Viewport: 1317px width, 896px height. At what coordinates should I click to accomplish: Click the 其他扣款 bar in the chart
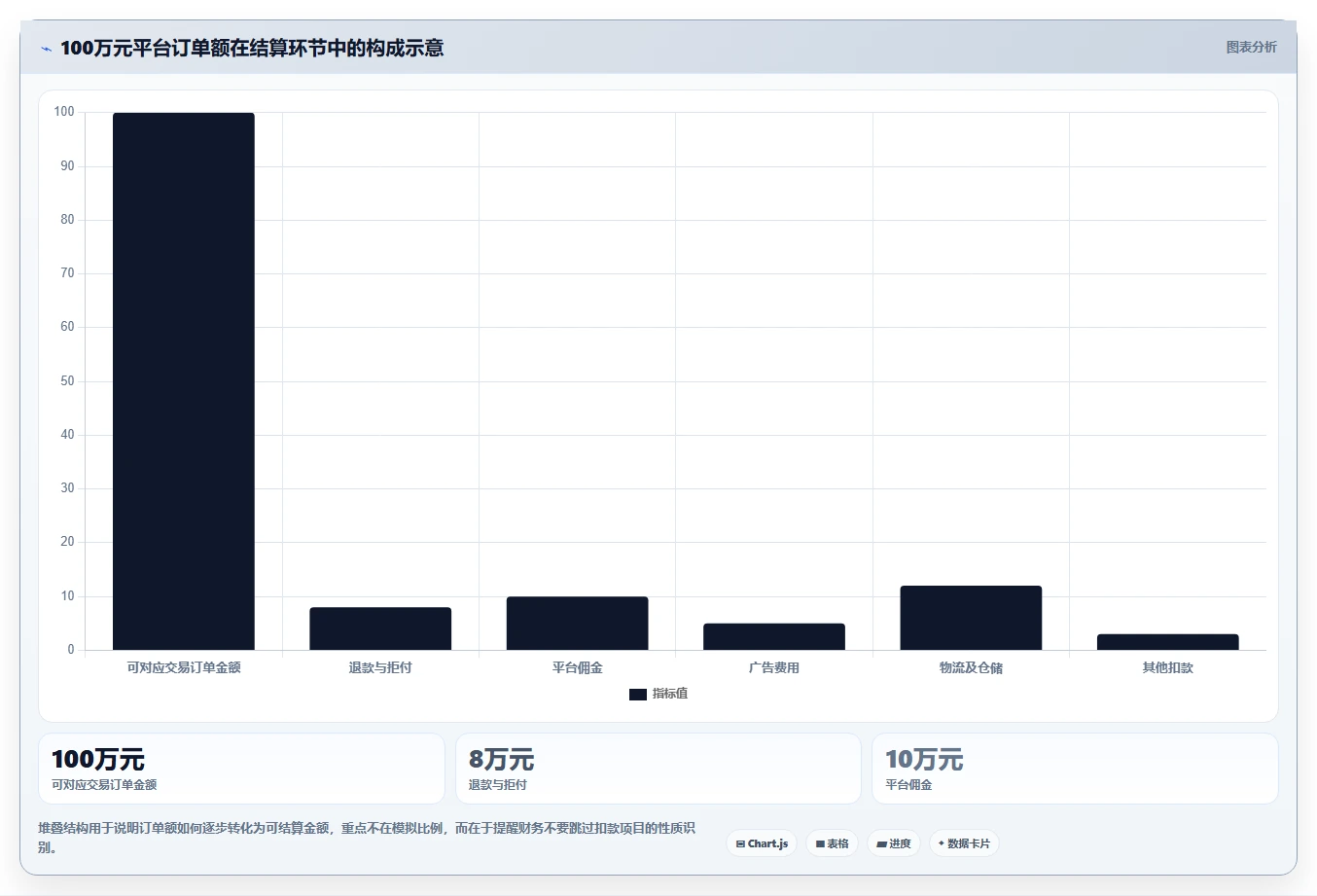(1167, 642)
